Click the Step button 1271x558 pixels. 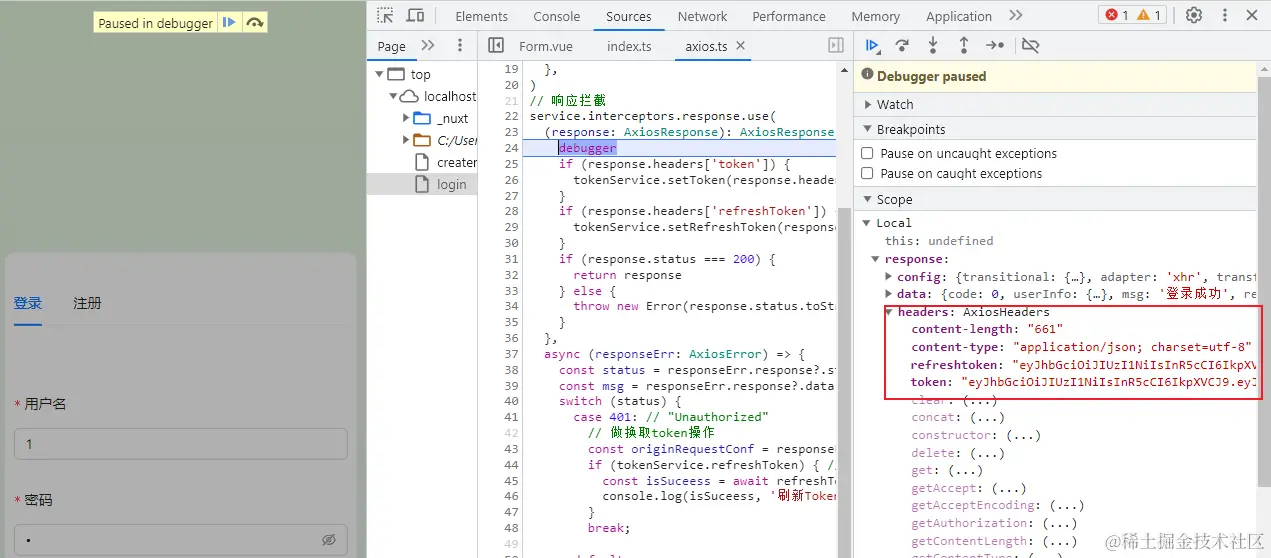click(x=995, y=46)
